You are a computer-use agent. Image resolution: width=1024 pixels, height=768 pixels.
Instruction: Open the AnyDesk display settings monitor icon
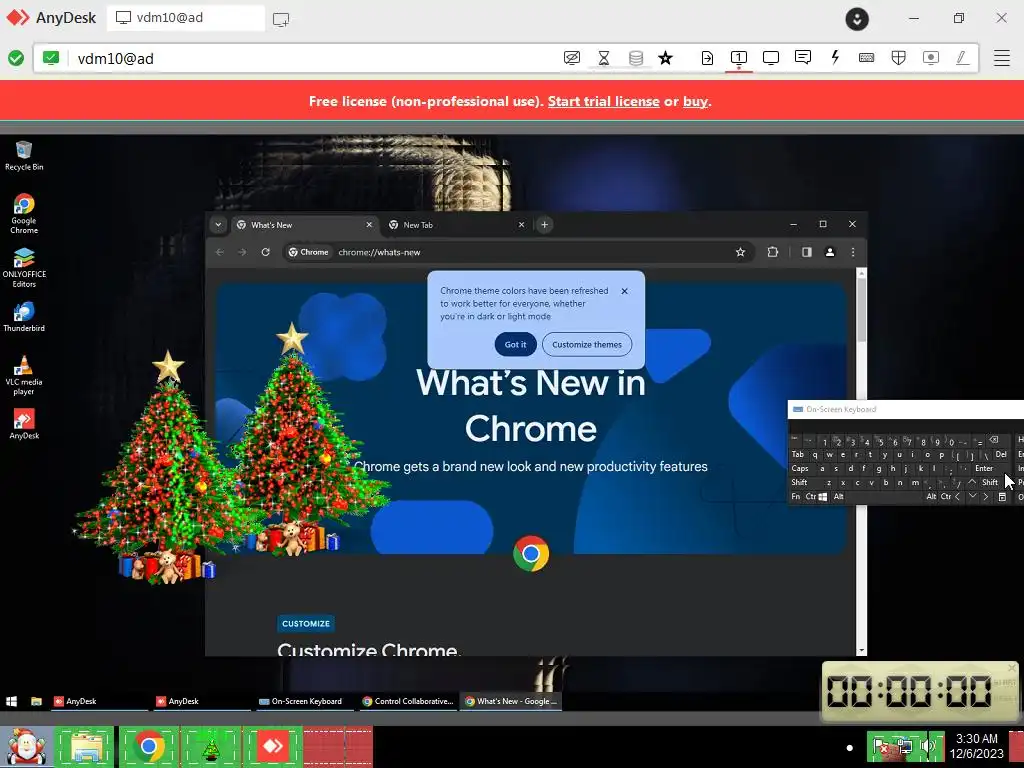tap(771, 58)
